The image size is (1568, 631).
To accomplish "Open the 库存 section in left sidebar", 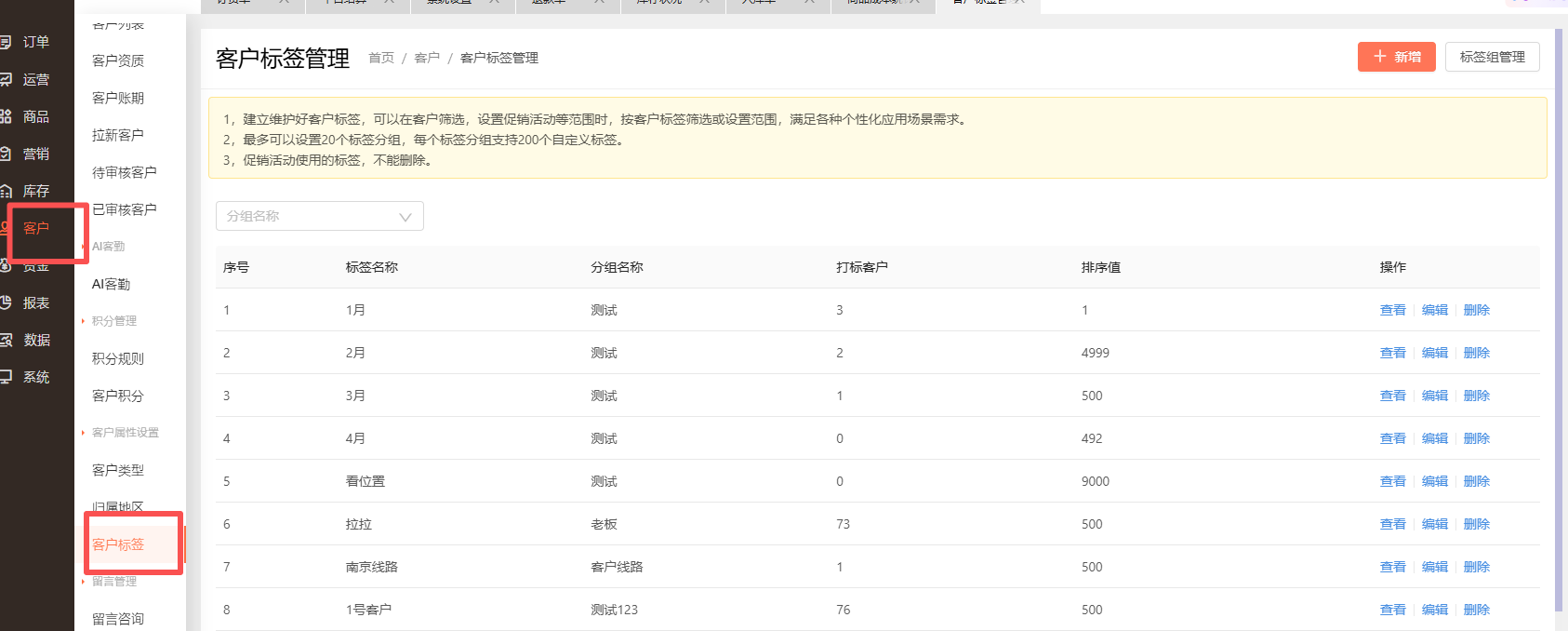I will [35, 191].
